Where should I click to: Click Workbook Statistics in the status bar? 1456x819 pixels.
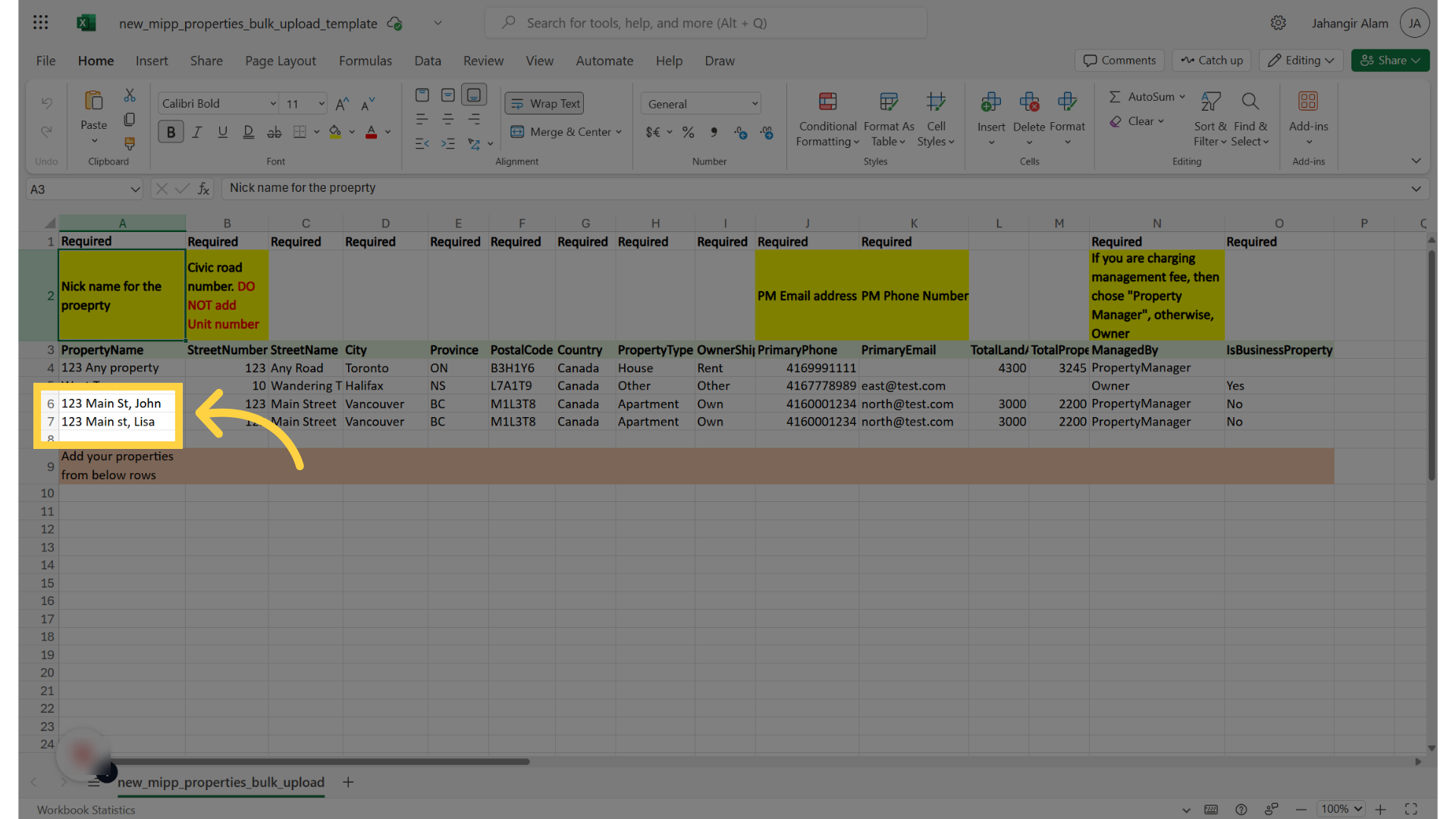[x=86, y=810]
